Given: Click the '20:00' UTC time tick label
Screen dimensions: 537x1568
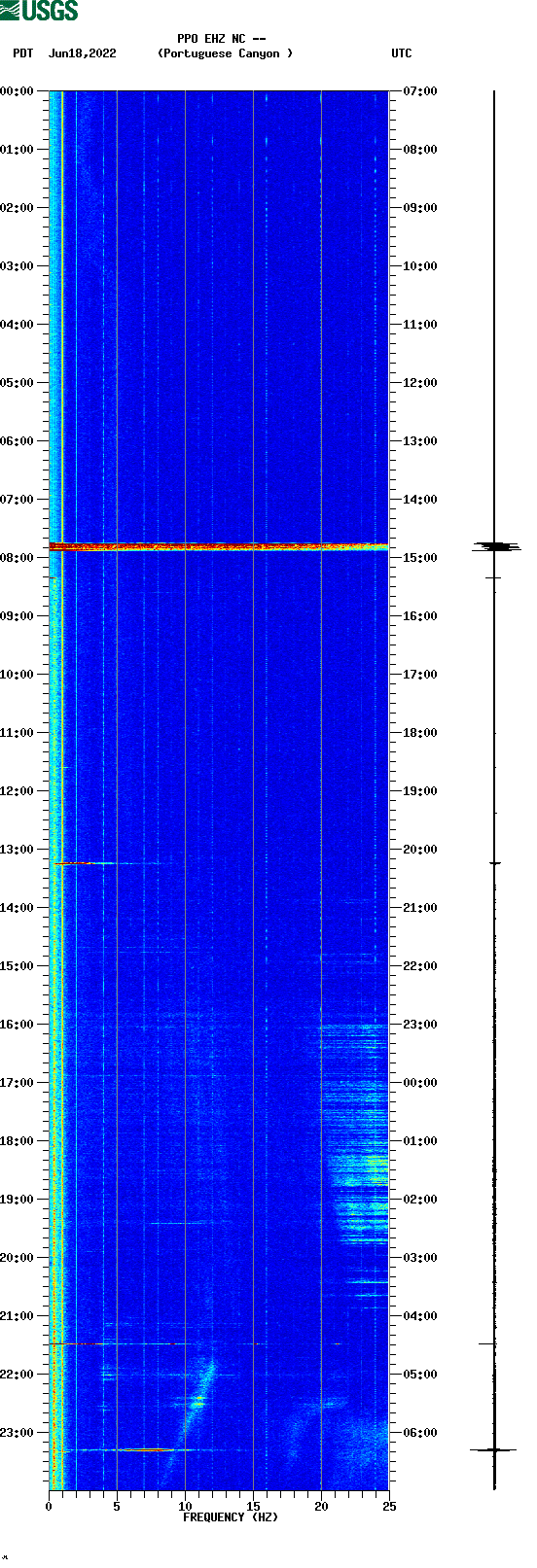Looking at the screenshot, I should tap(420, 850).
